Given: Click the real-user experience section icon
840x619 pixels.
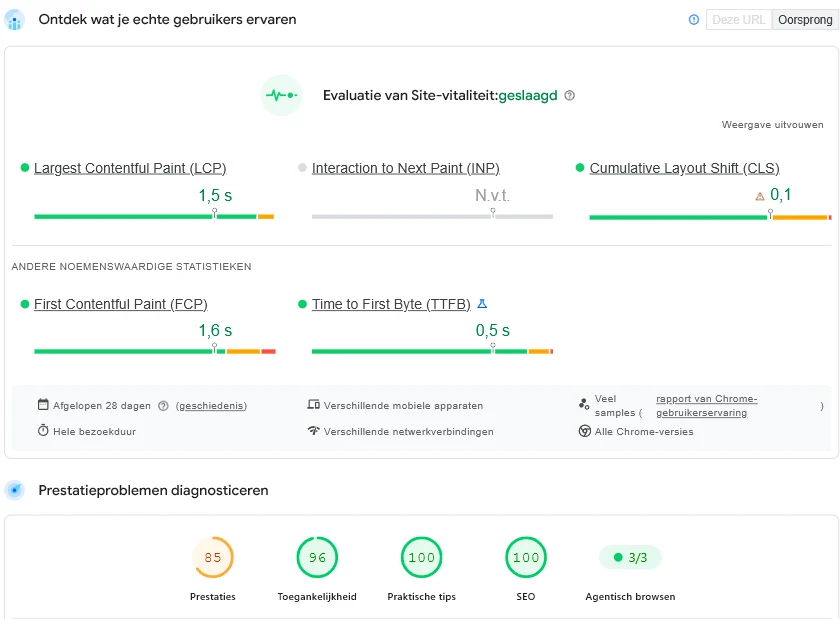Looking at the screenshot, I should [14, 20].
